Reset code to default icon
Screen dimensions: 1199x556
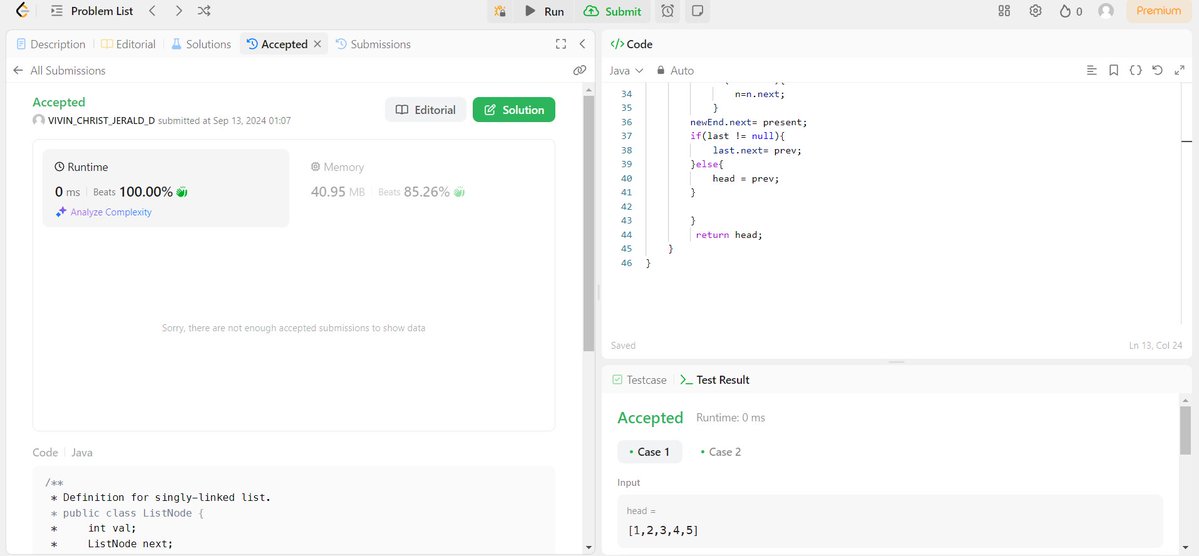coord(1158,70)
